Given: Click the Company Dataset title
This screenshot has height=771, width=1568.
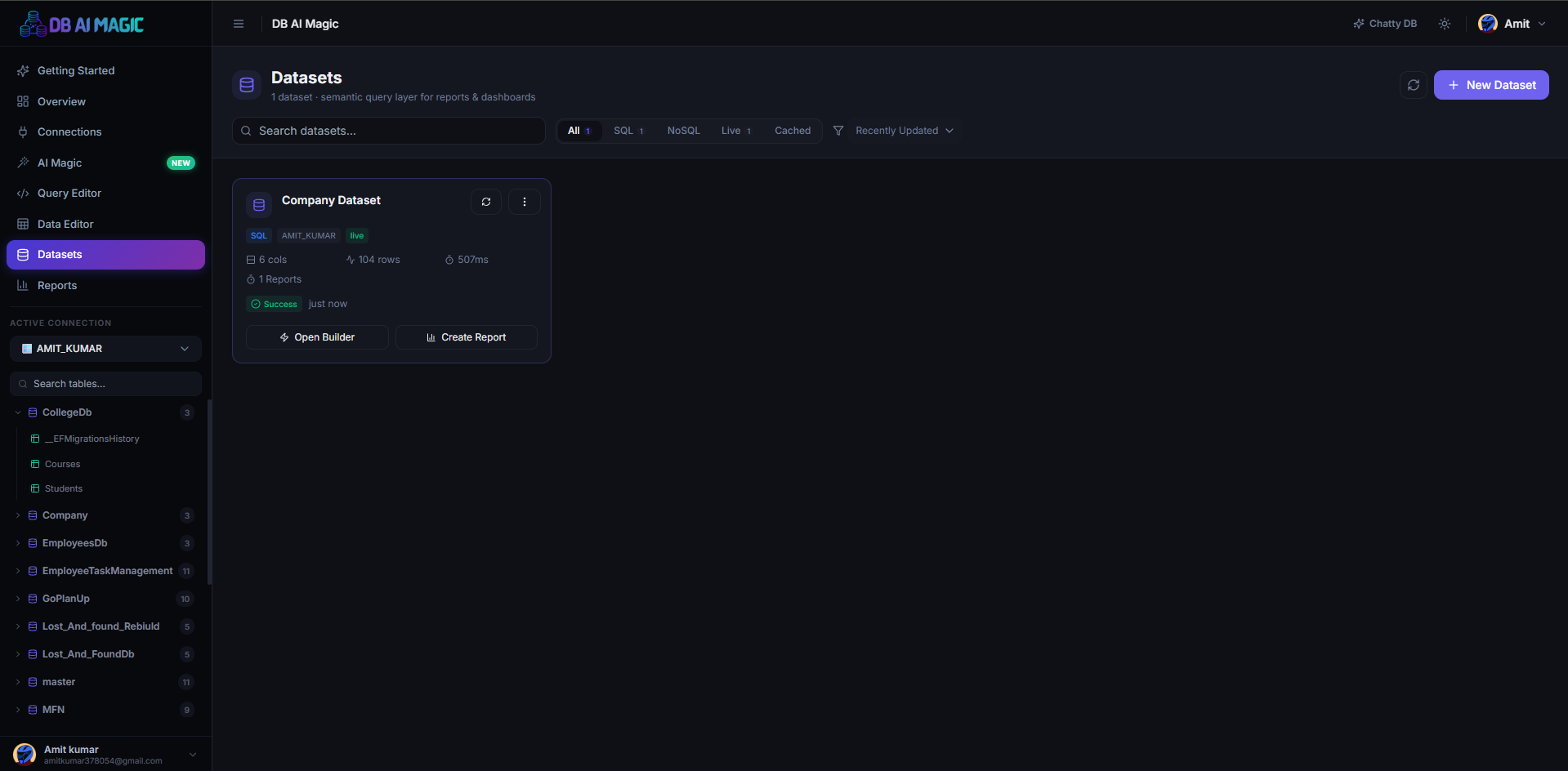Looking at the screenshot, I should [331, 200].
